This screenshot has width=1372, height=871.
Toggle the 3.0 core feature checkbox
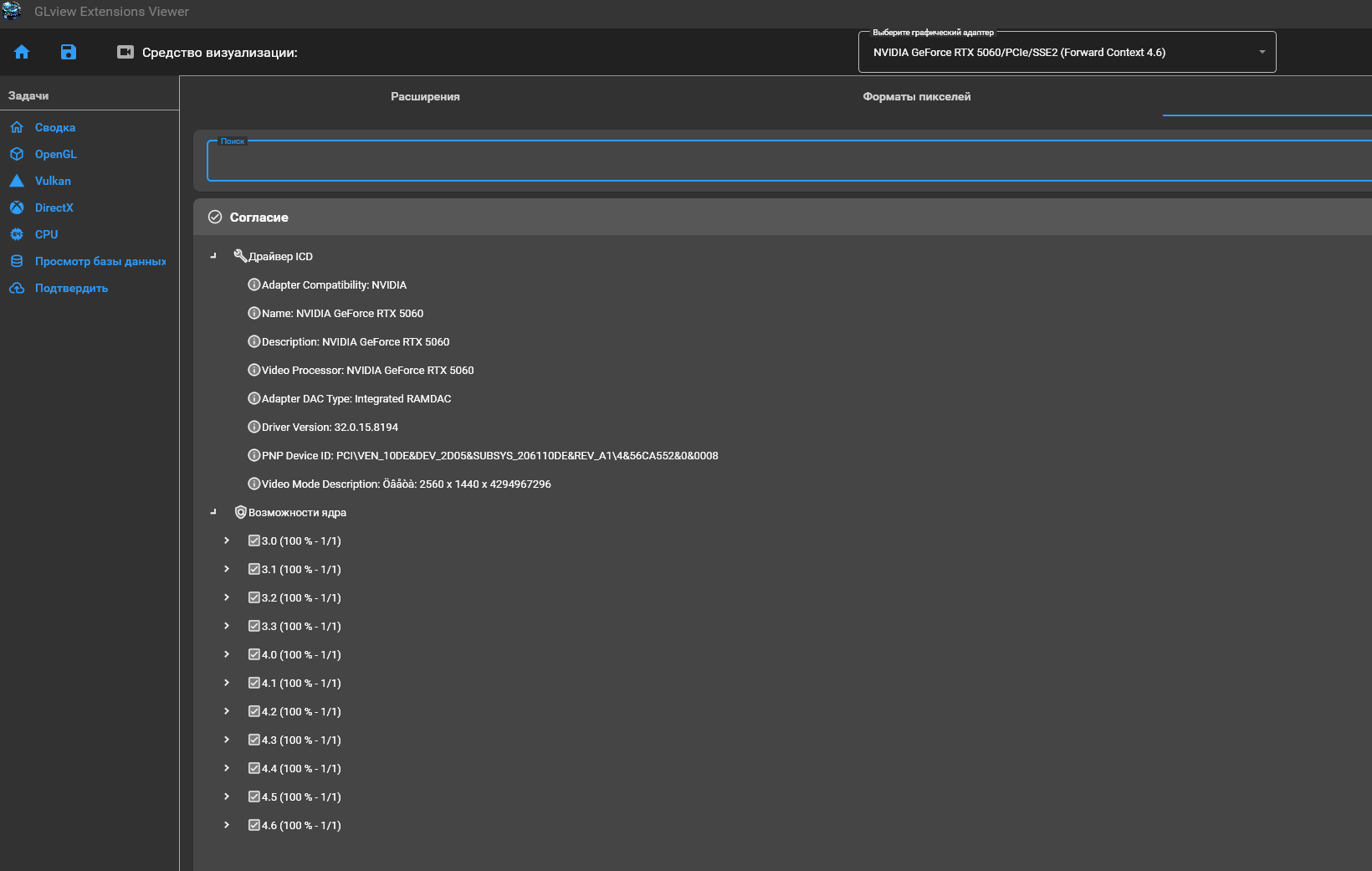click(254, 541)
